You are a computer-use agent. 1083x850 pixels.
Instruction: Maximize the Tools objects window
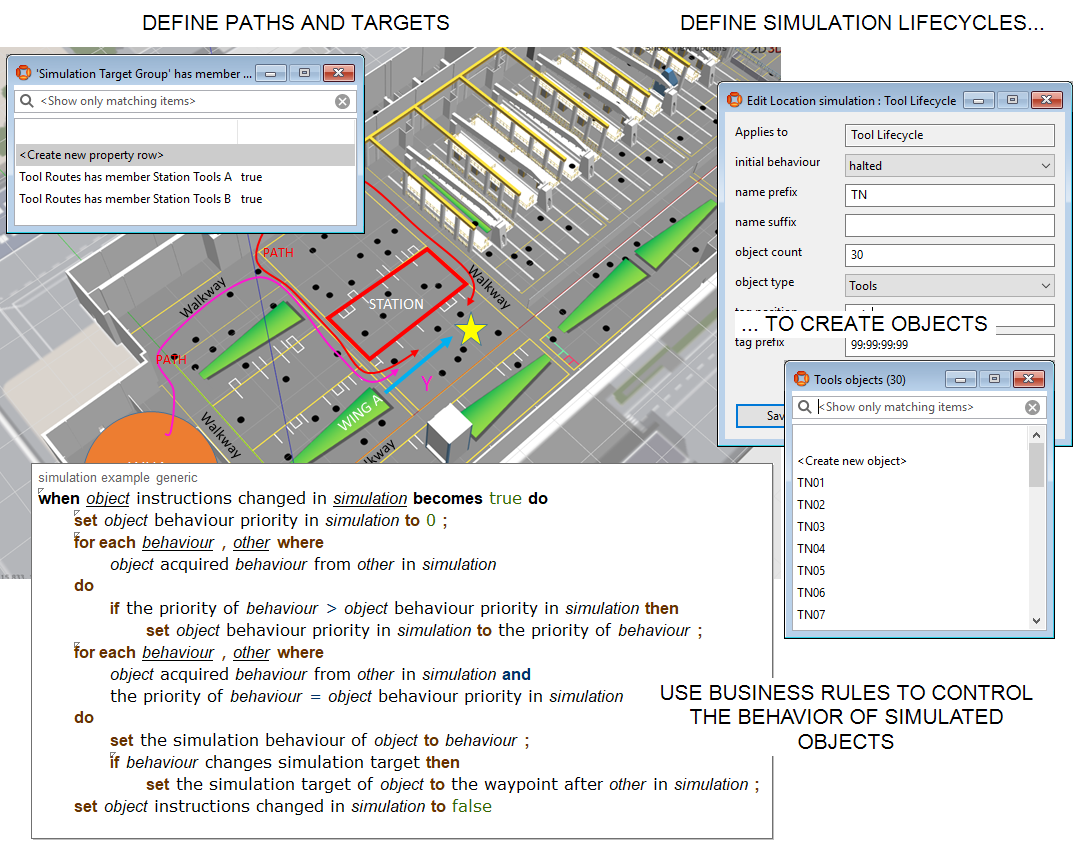coord(994,379)
